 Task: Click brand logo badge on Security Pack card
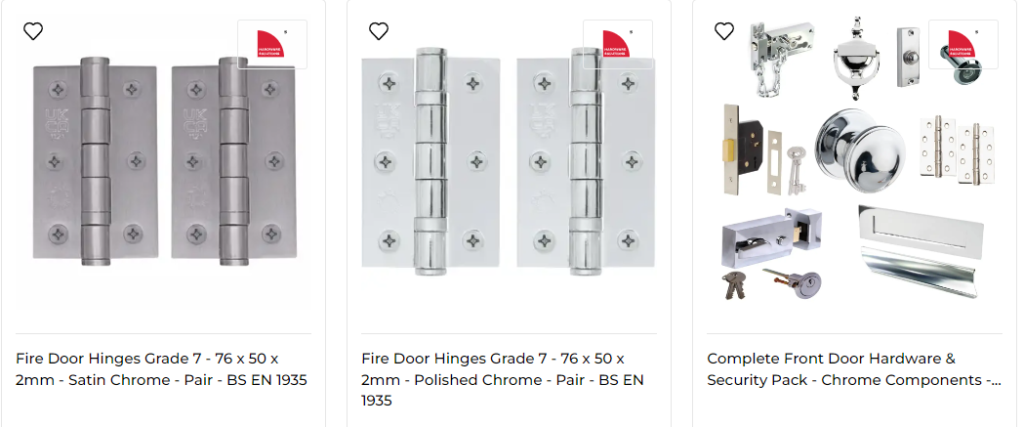point(963,44)
